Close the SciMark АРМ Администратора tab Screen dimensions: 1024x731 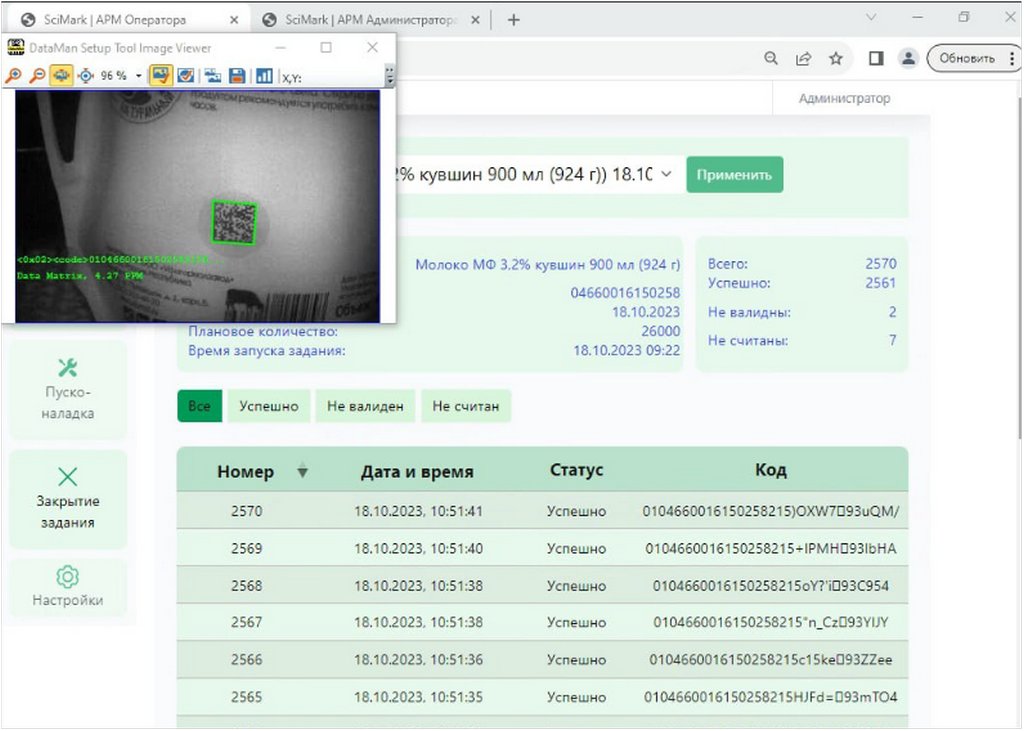point(475,20)
